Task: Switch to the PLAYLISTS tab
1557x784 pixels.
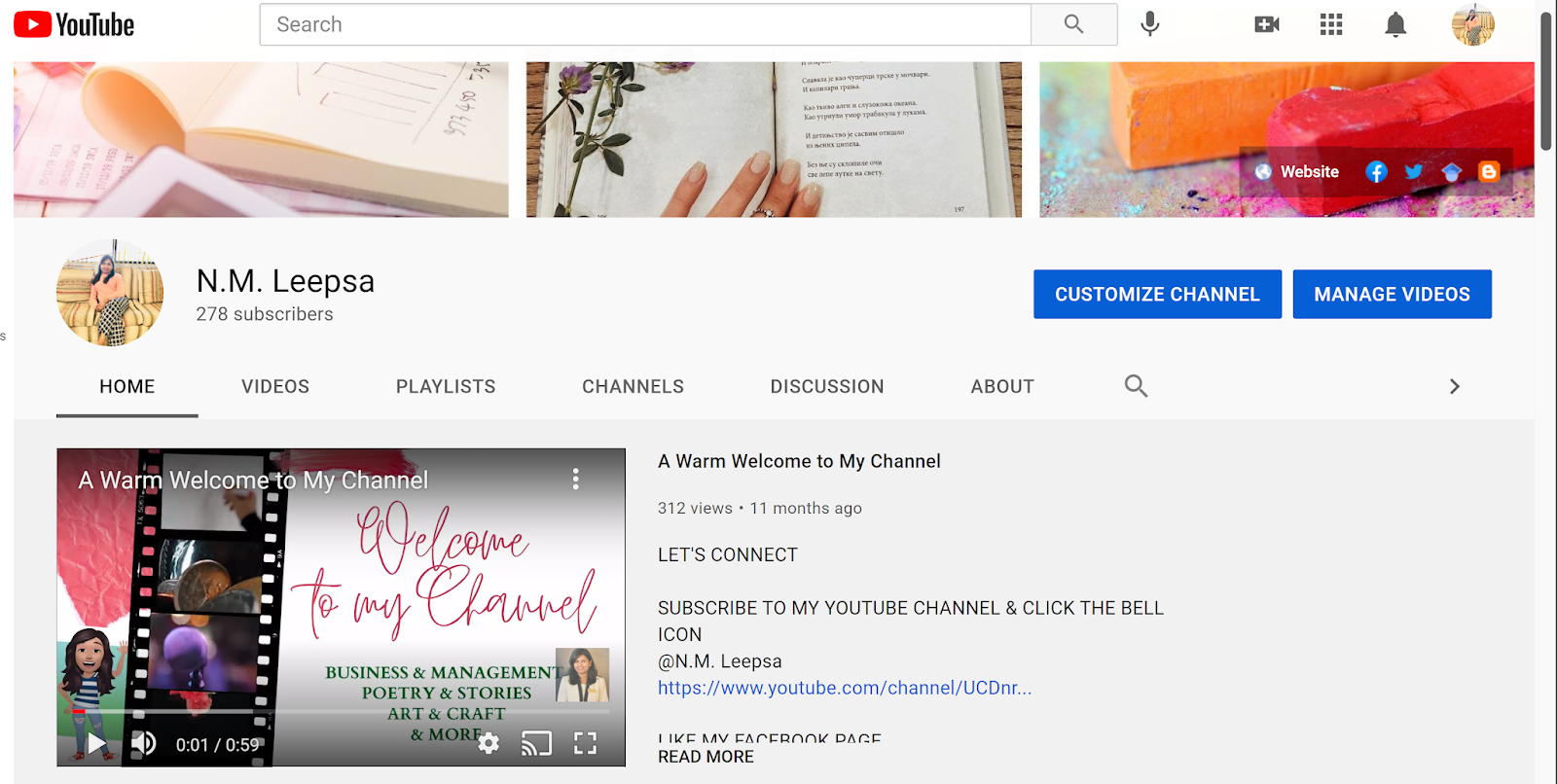Action: [x=446, y=387]
